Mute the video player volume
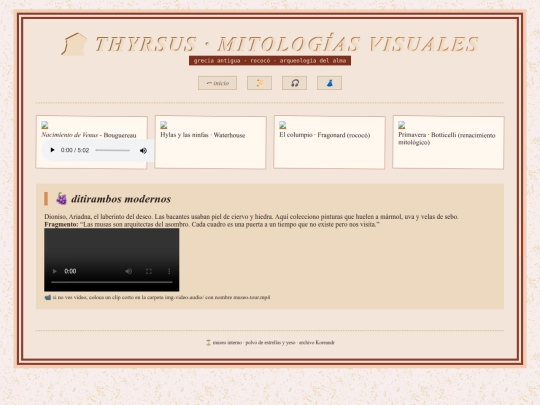This screenshot has height=405, width=540. (128, 271)
